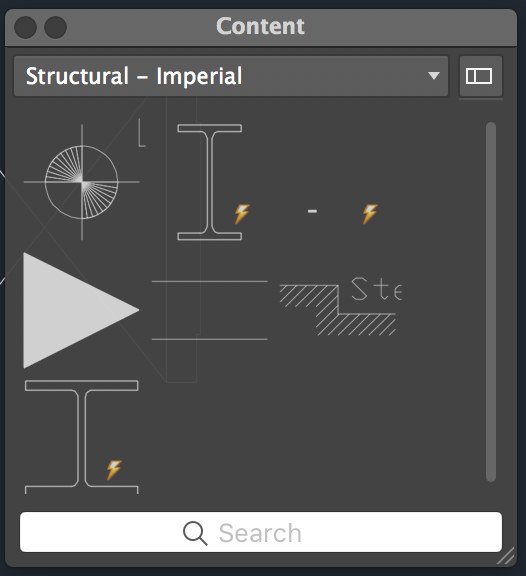
Task: Toggle the library panel view button
Action: point(480,76)
